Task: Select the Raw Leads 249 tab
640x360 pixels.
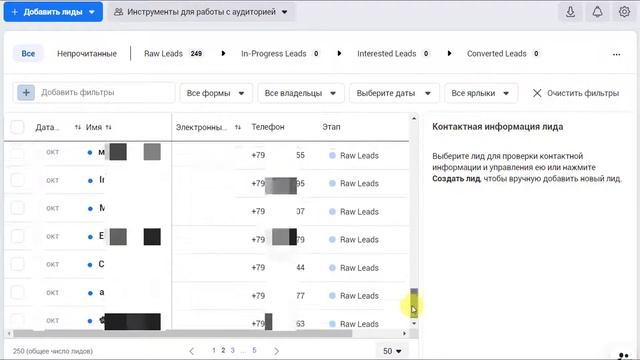Action: click(173, 53)
